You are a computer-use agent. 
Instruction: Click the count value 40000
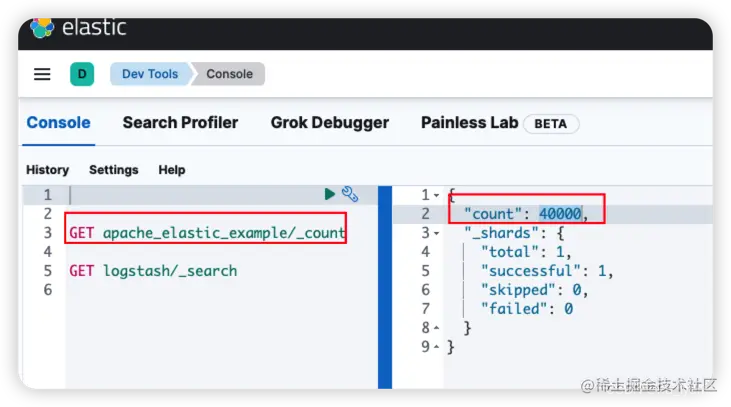[560, 214]
